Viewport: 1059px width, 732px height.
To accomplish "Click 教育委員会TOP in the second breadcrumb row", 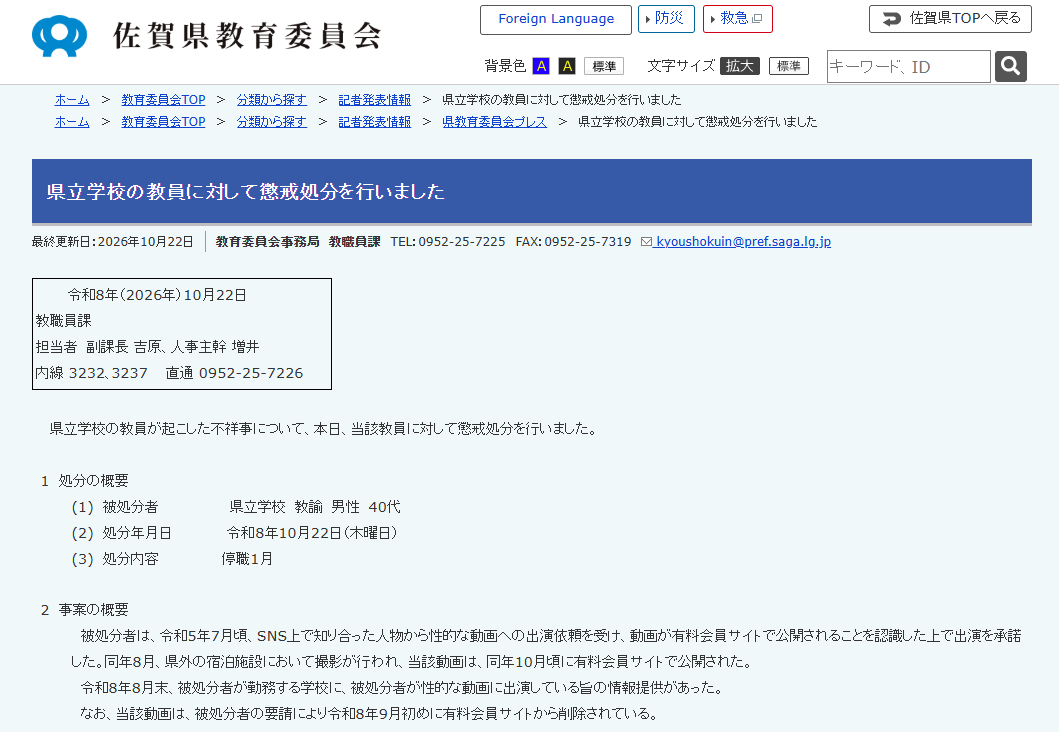I will tap(163, 122).
